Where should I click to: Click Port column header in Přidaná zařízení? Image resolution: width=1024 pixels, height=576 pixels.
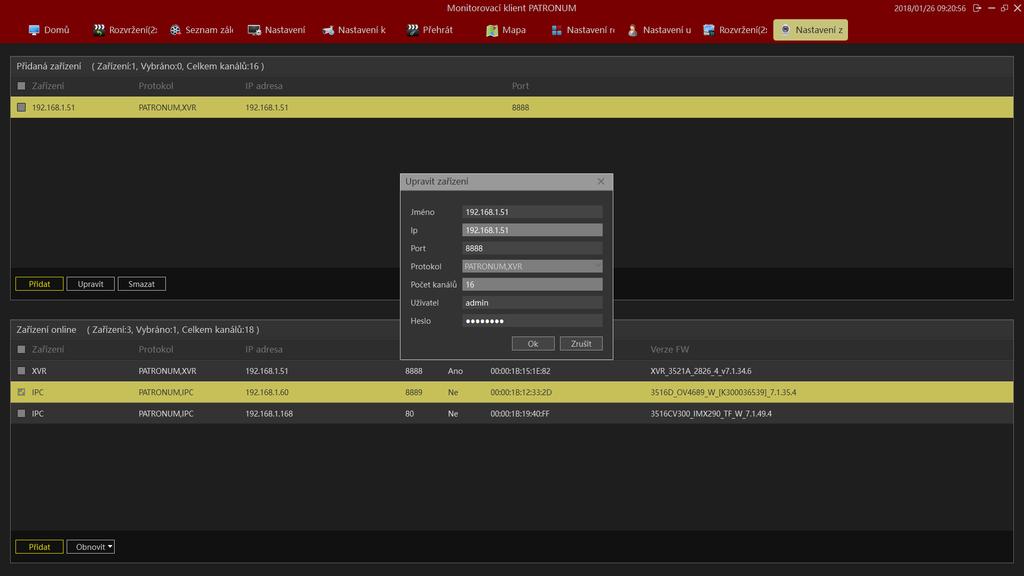520,86
